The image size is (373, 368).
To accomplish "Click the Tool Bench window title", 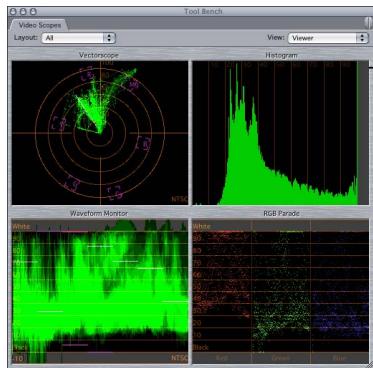I will [x=203, y=11].
